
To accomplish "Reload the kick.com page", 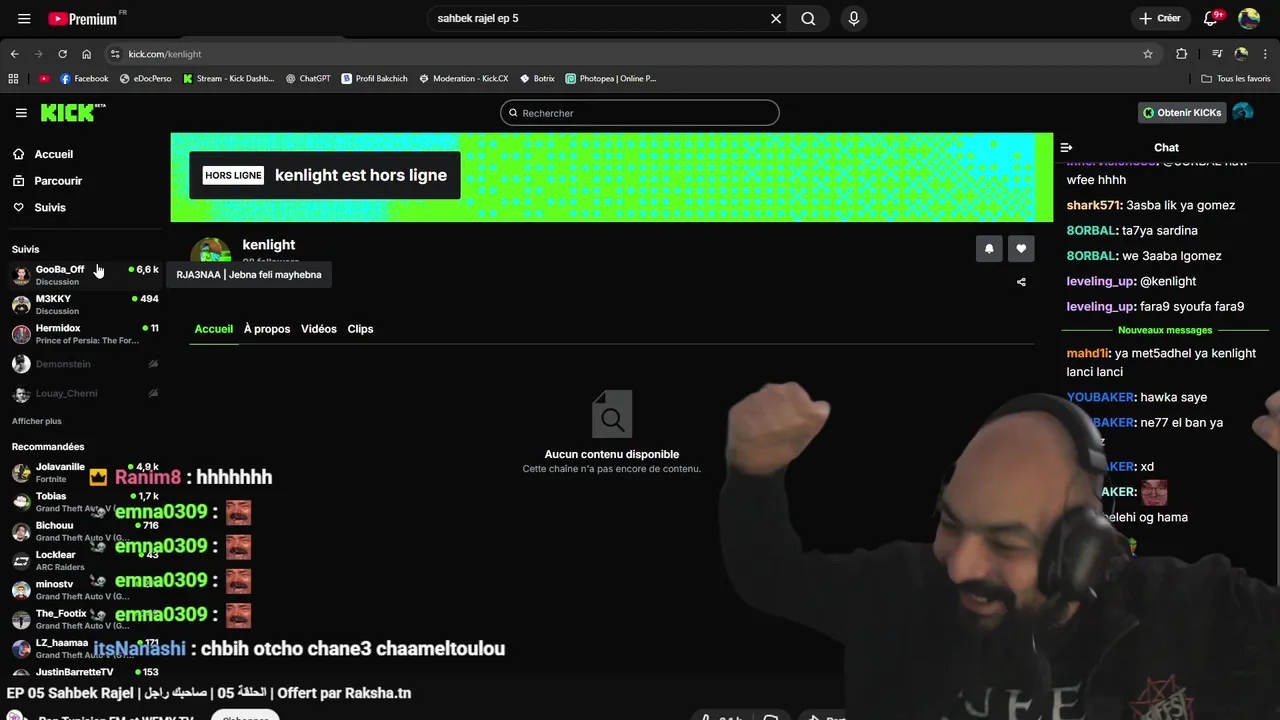I will 62,54.
